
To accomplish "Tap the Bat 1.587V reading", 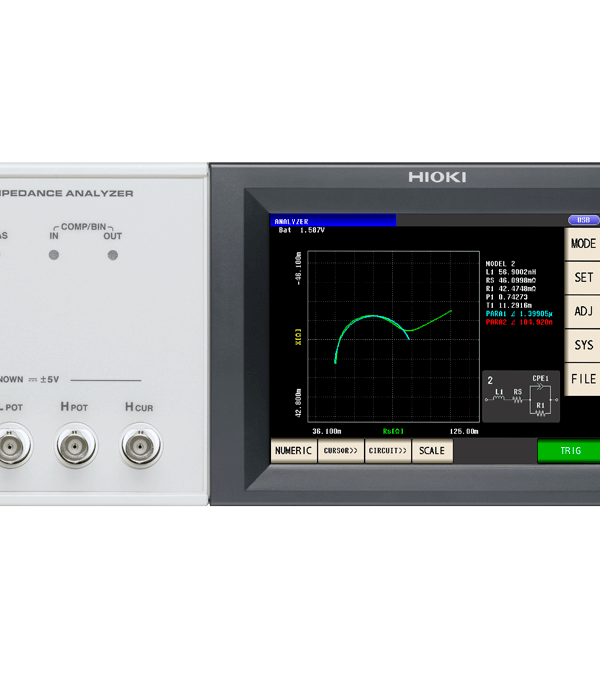I will tap(302, 230).
